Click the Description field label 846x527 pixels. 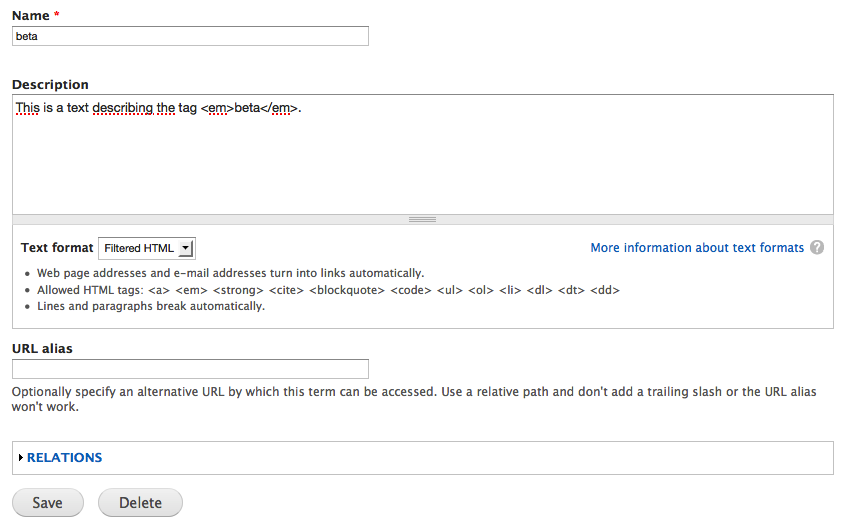click(50, 85)
